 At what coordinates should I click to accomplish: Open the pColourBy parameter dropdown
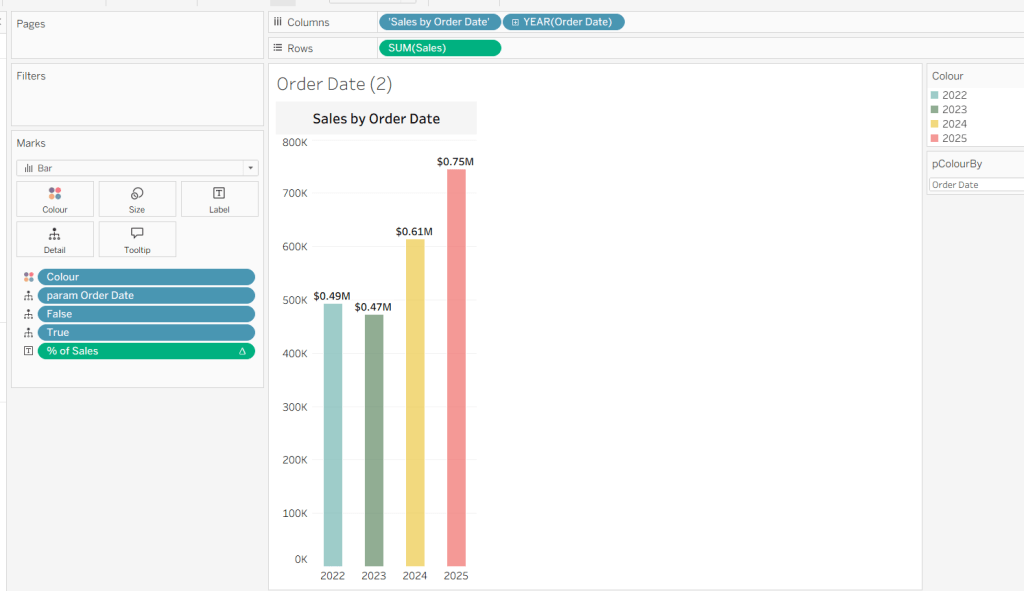tap(975, 185)
